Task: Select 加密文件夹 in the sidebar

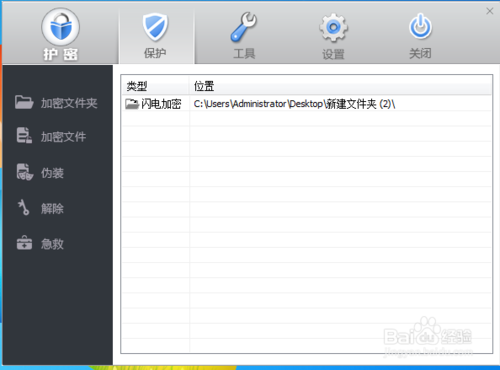Action: point(56,103)
